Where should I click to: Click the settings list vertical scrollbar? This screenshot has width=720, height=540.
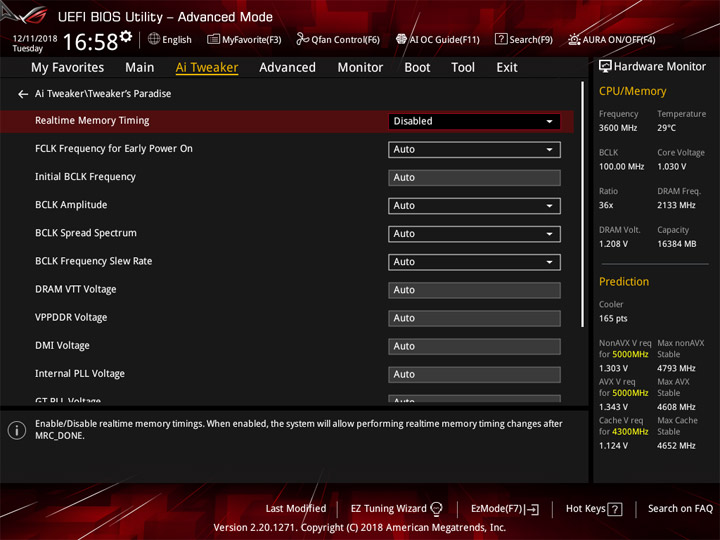point(583,204)
